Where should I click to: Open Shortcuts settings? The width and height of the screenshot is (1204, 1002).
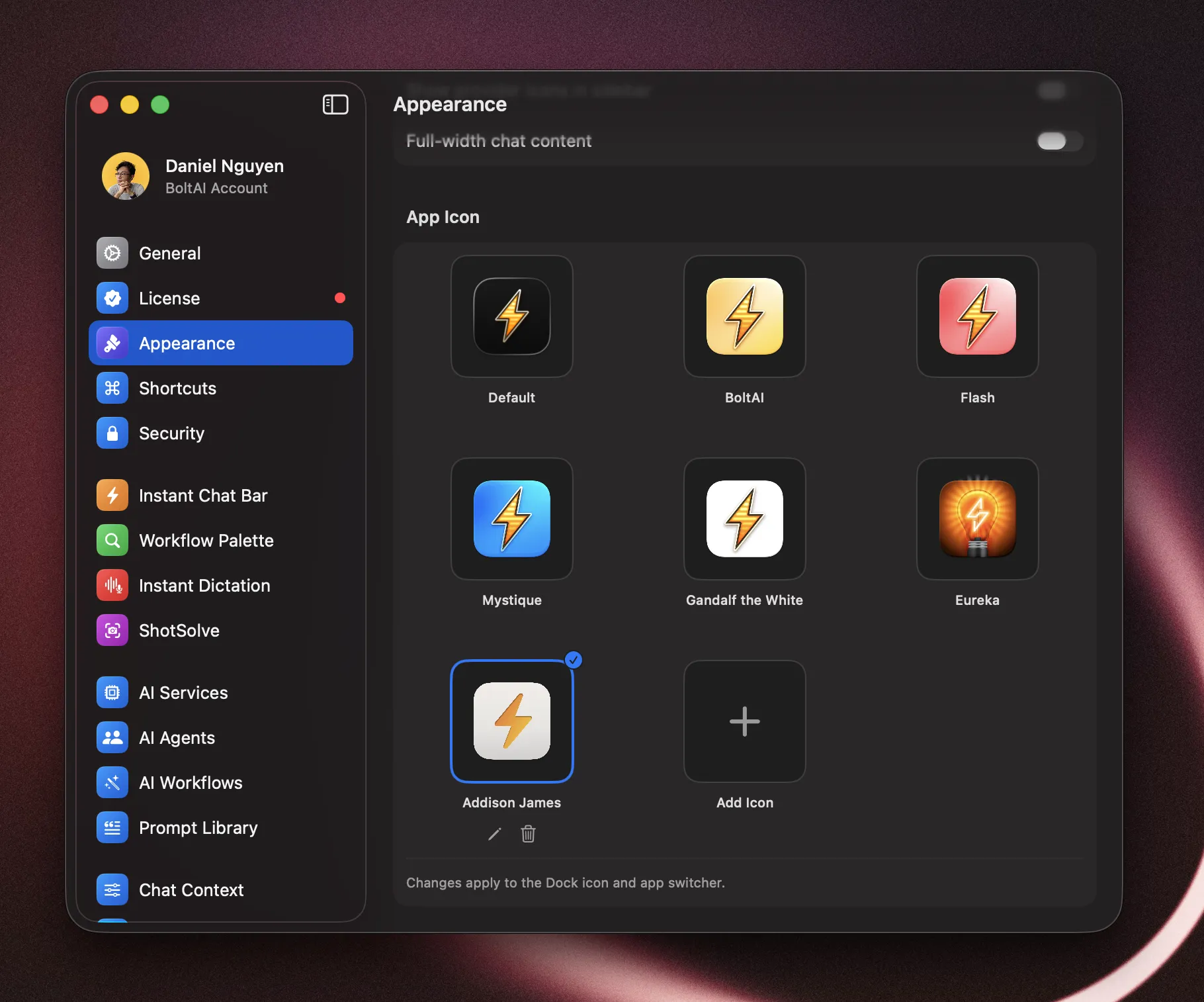click(177, 388)
